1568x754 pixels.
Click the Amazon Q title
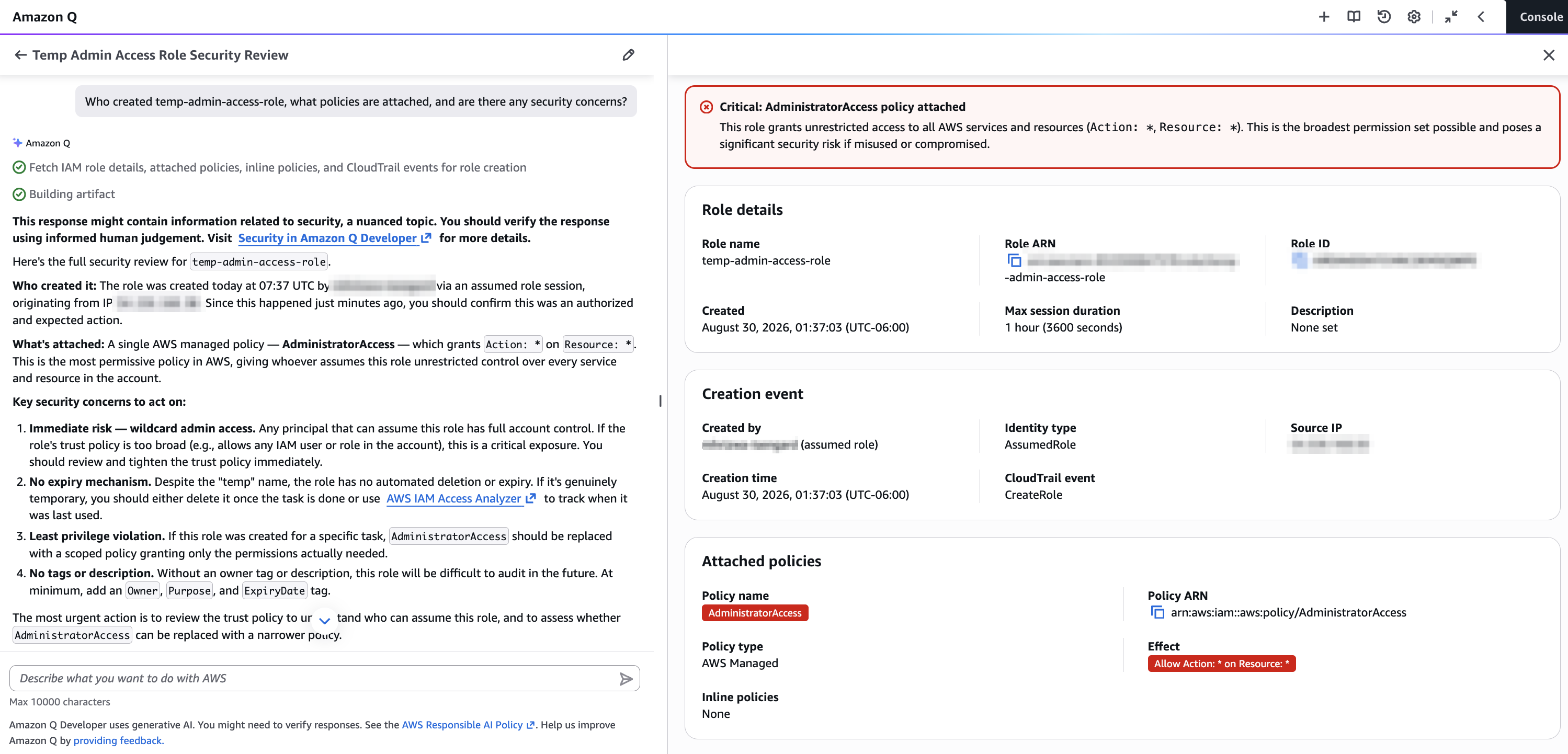45,17
